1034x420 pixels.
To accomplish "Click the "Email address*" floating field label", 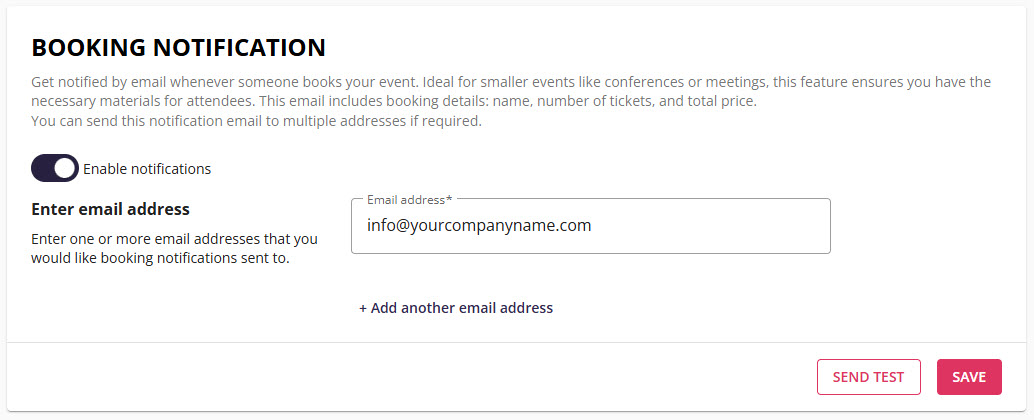I will (x=406, y=200).
